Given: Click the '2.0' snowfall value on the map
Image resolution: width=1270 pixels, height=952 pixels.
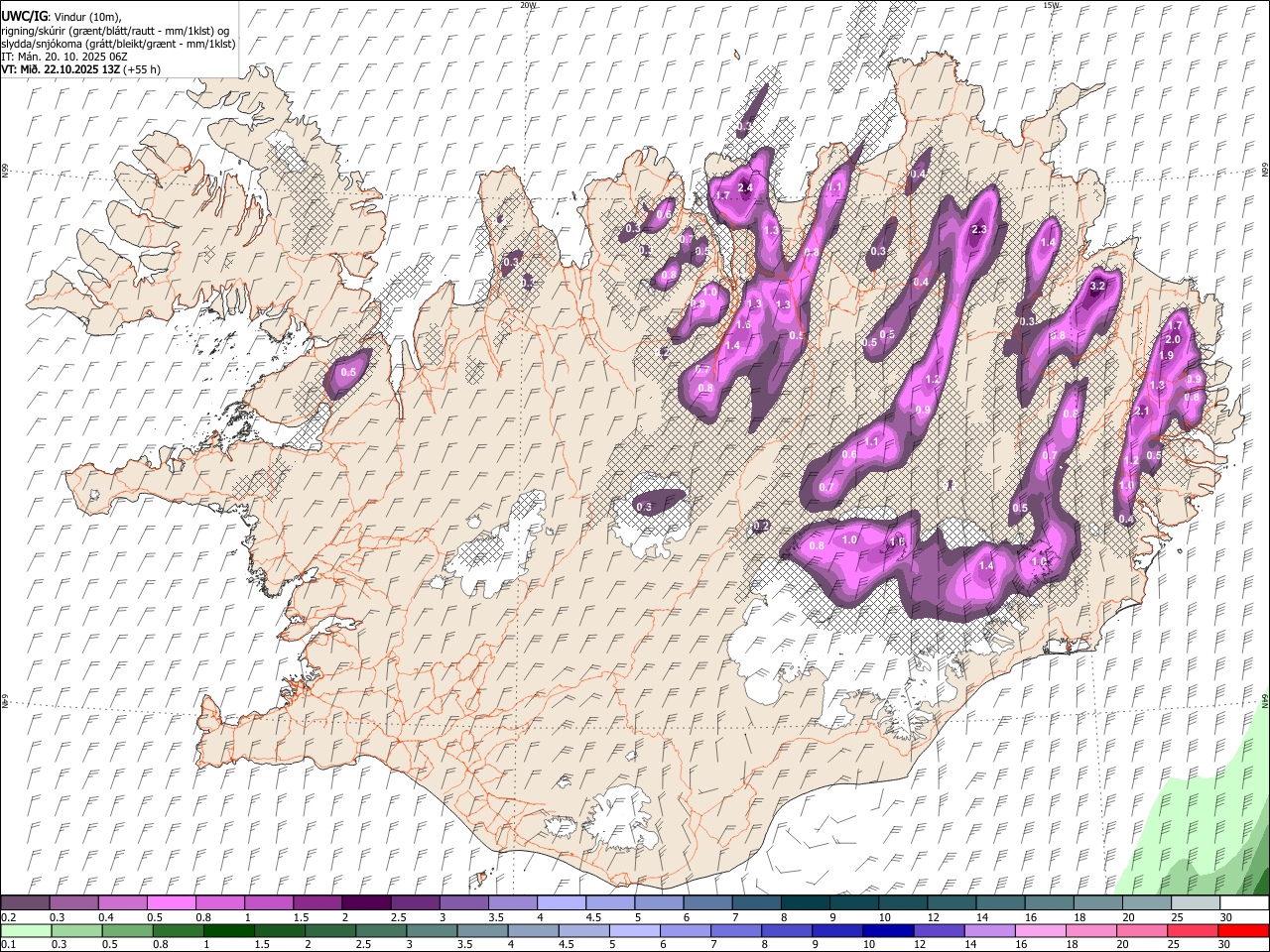Looking at the screenshot, I should (x=1172, y=339).
